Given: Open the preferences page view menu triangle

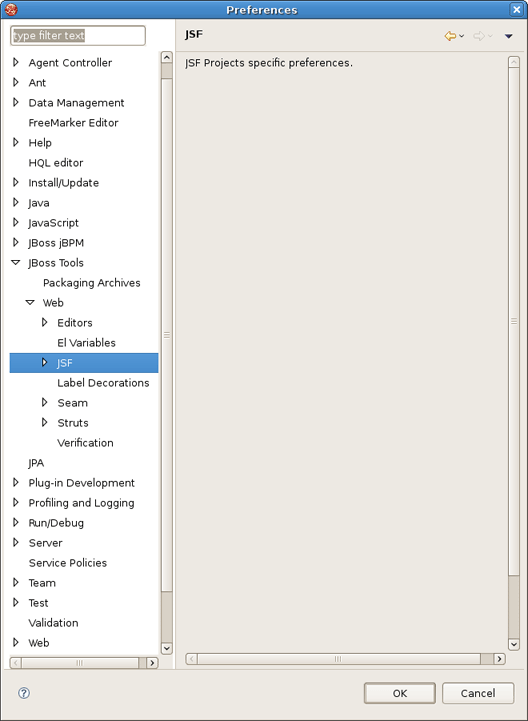Looking at the screenshot, I should [508, 36].
